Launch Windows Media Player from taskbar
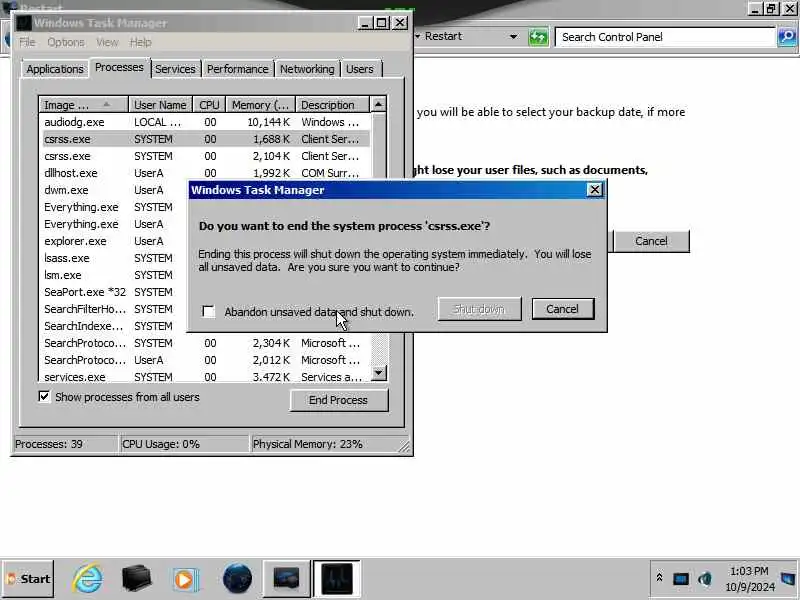Screen dimensions: 800x600 185,580
